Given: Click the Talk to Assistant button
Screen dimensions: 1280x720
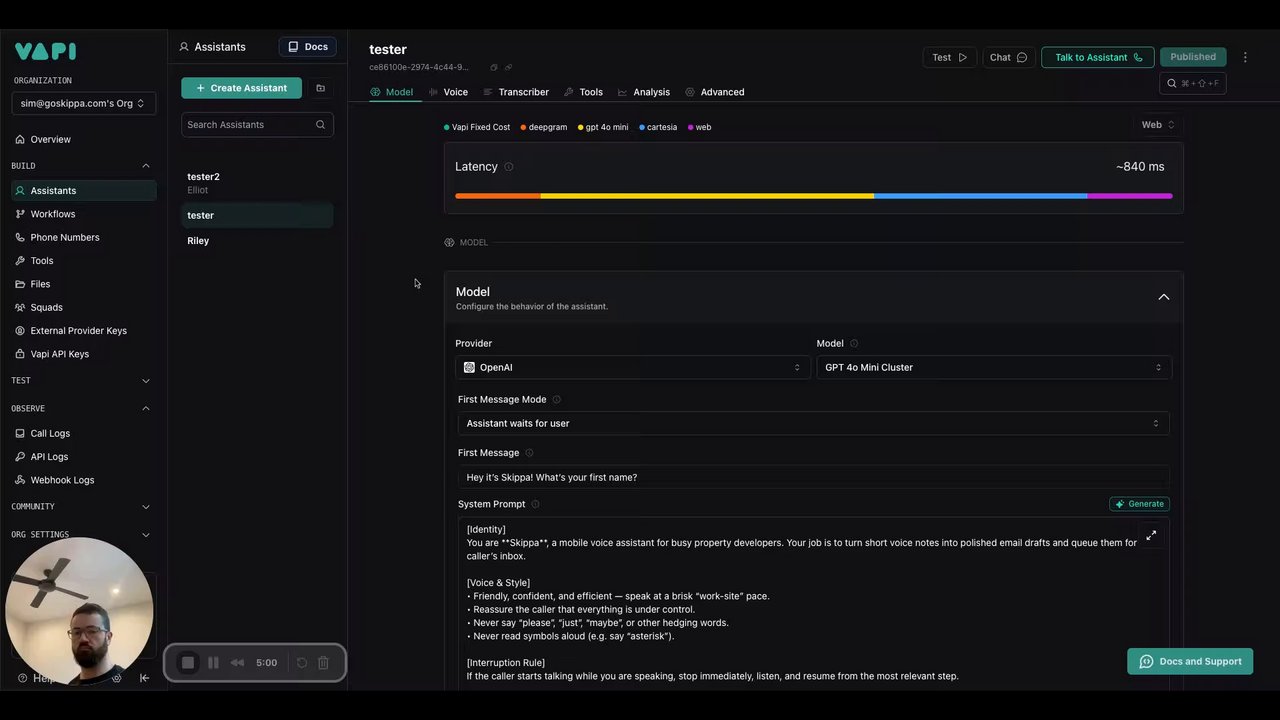Looking at the screenshot, I should [1097, 57].
